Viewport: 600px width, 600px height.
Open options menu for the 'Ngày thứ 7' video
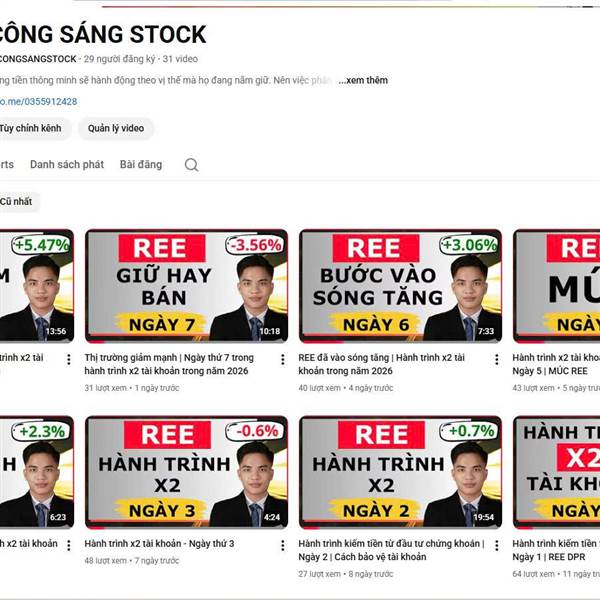(x=282, y=359)
